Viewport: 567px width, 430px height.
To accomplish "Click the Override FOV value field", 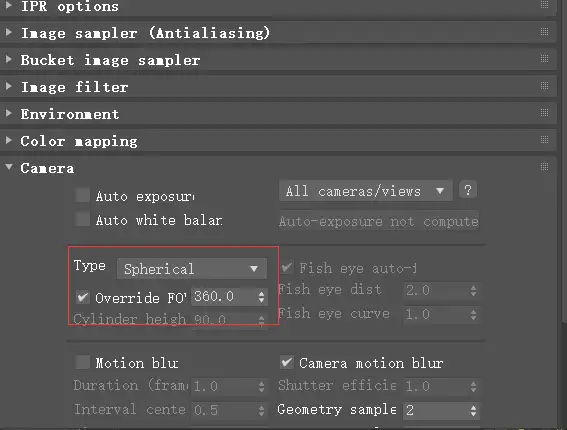I will click(224, 297).
